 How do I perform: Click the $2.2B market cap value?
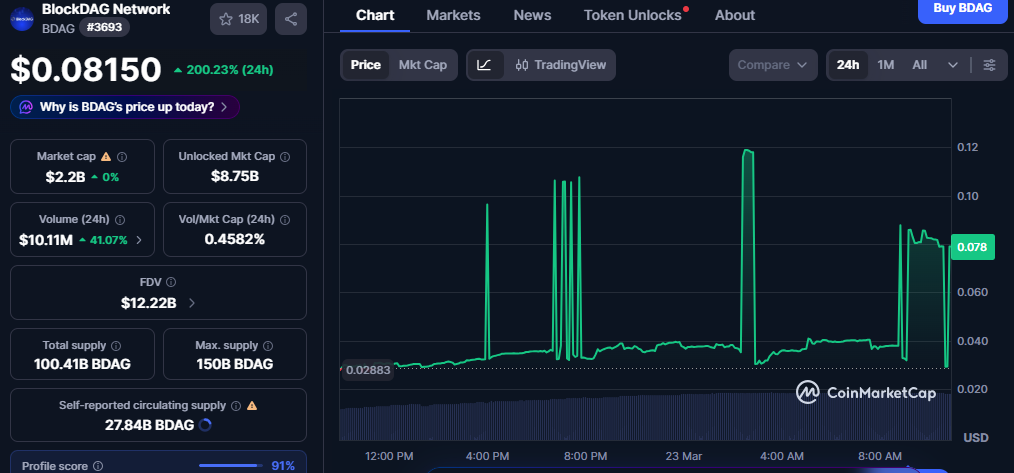pos(65,177)
